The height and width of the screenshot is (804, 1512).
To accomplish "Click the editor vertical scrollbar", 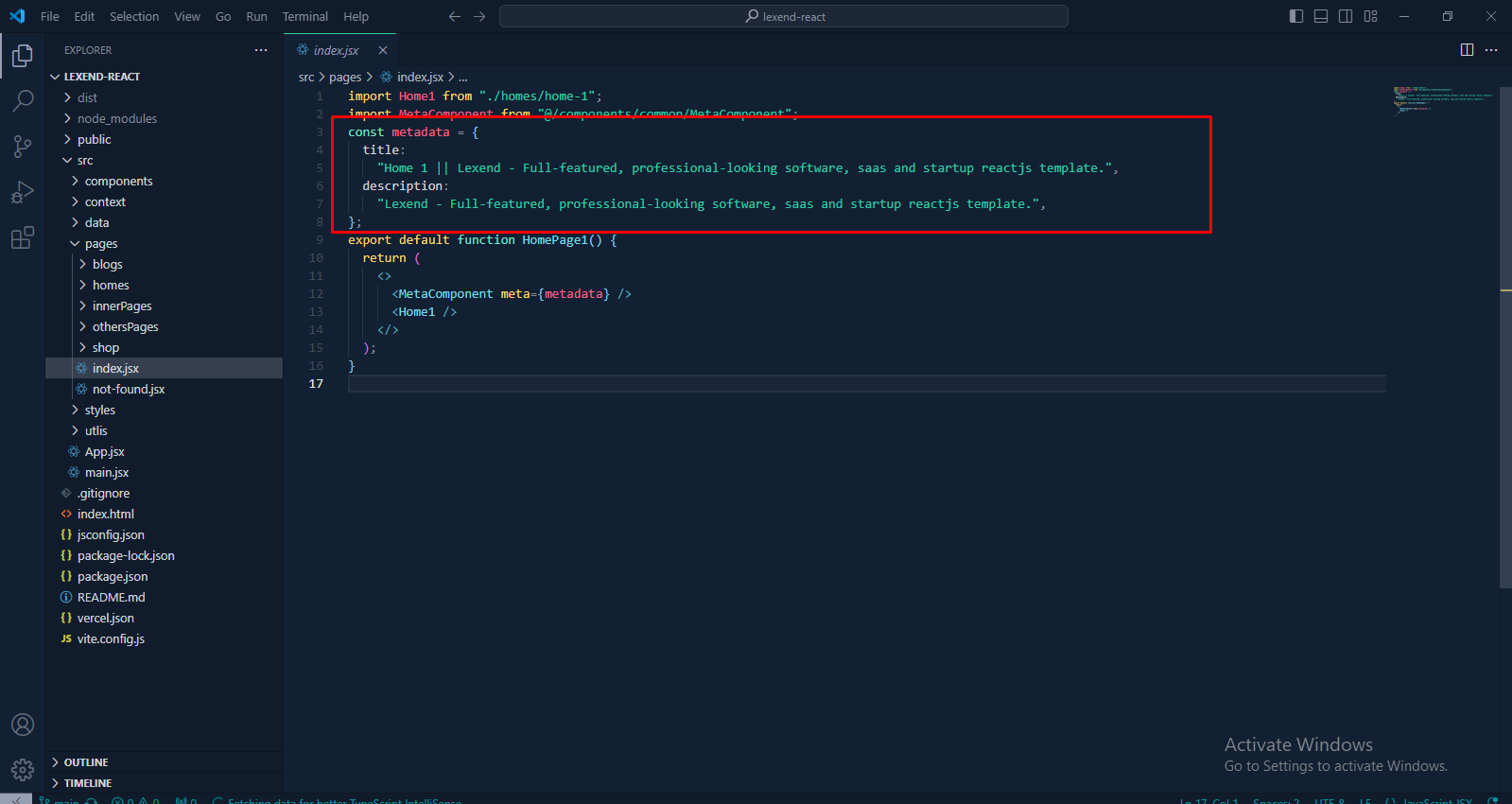I will tap(1505, 337).
